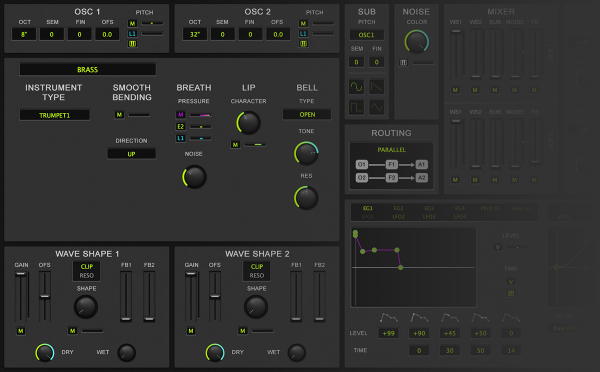
Task: Click the OSC 1 SEM value field
Action: (52, 34)
